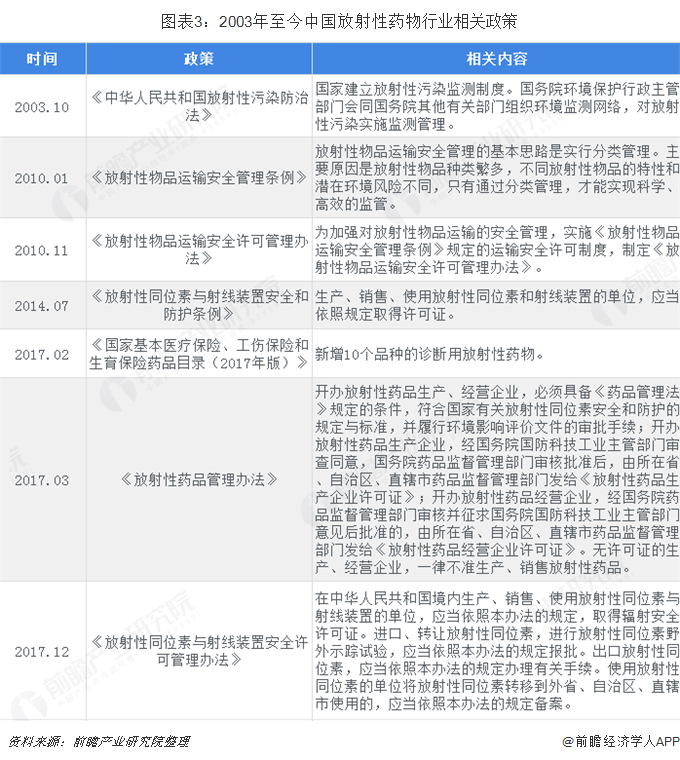
Task: Click the 2003.10 date cell
Action: [x=42, y=107]
